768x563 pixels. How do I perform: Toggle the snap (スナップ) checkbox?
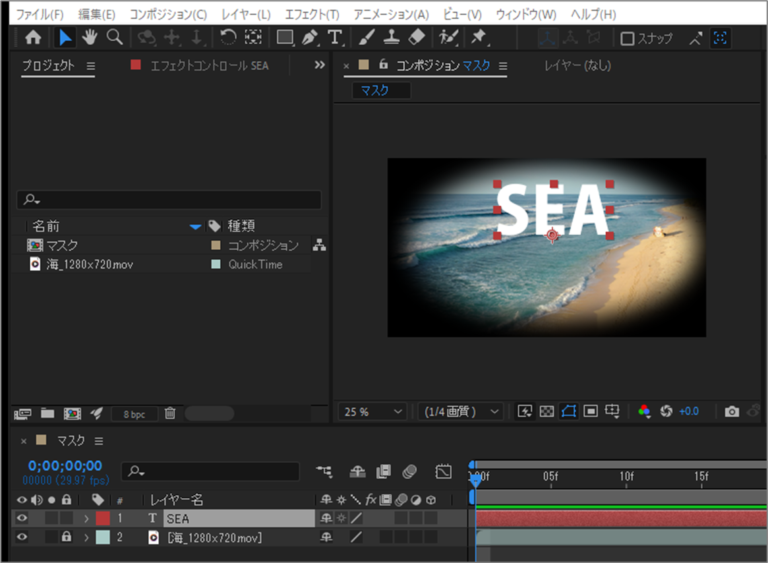pos(627,38)
